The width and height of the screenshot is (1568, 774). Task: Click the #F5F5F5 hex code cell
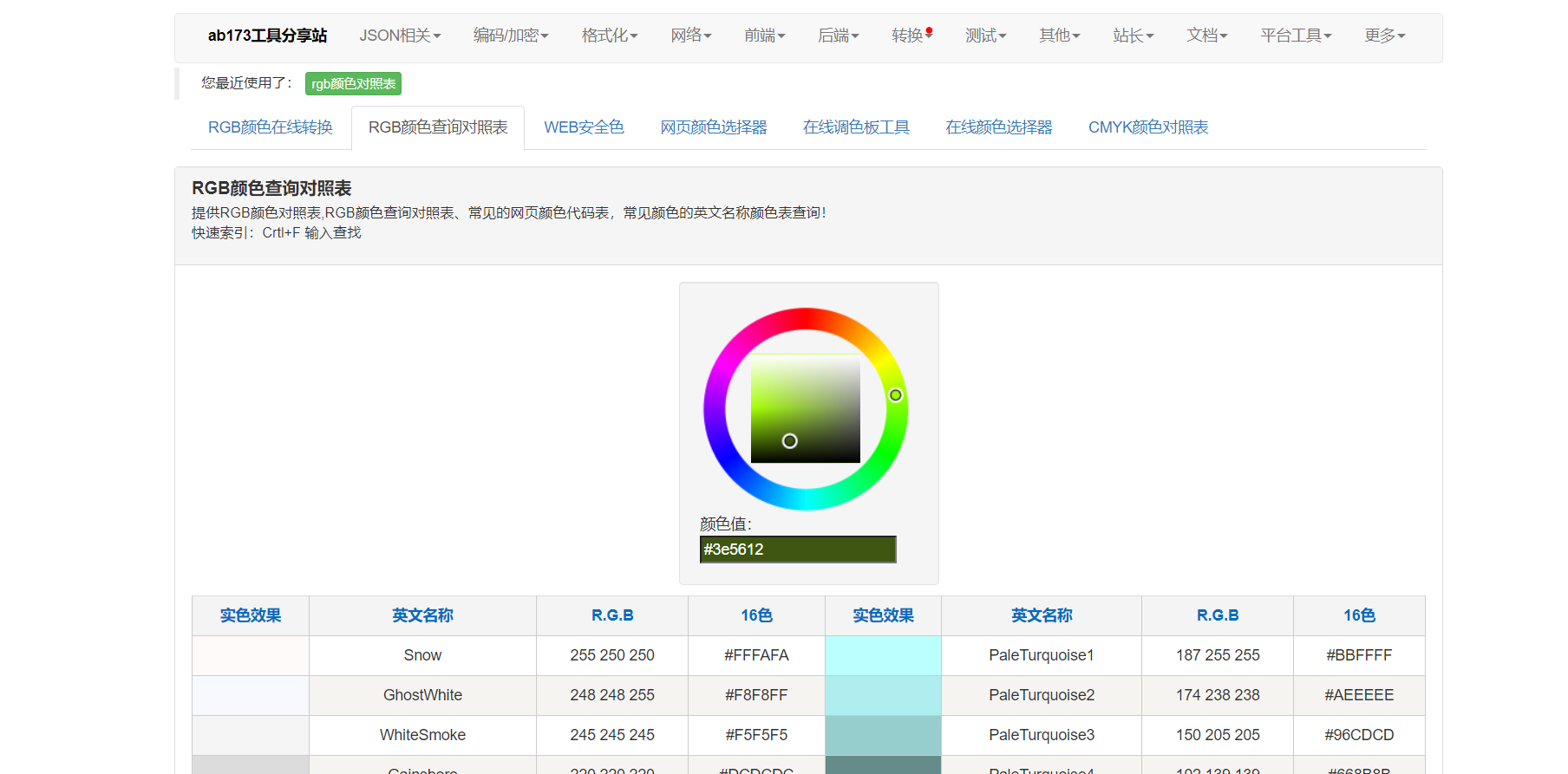(756, 735)
